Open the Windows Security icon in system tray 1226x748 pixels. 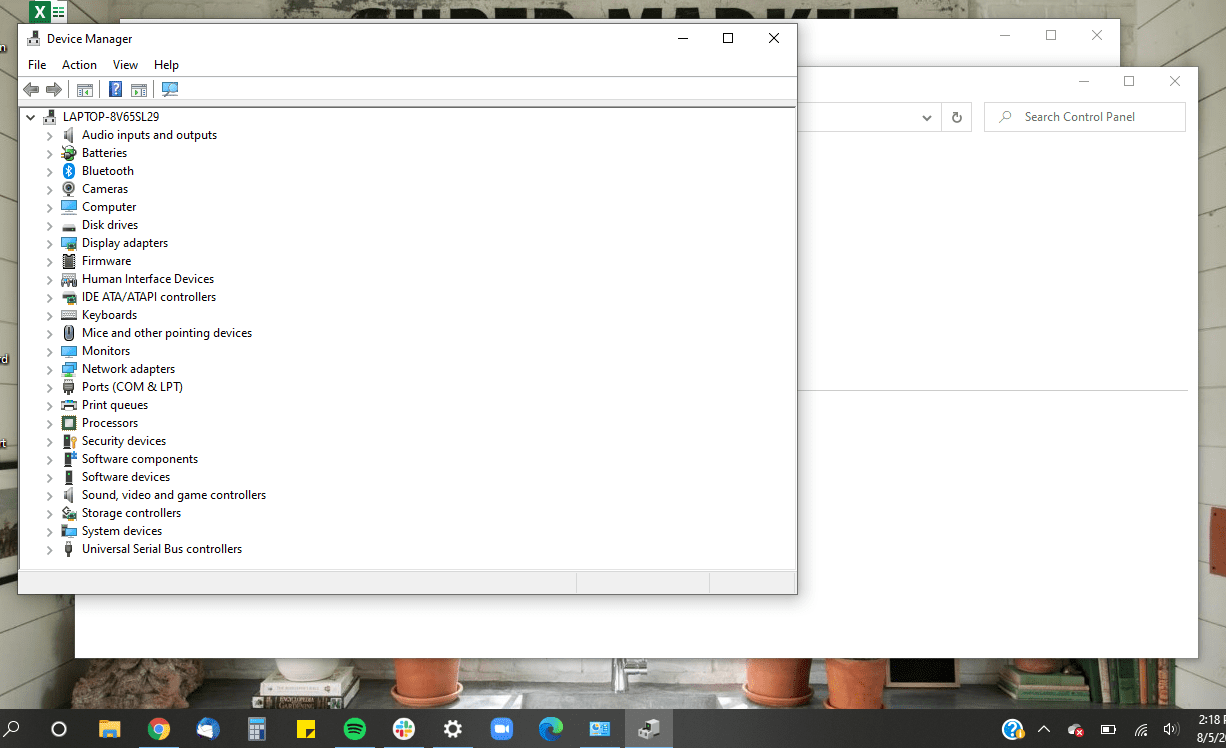click(x=1013, y=729)
